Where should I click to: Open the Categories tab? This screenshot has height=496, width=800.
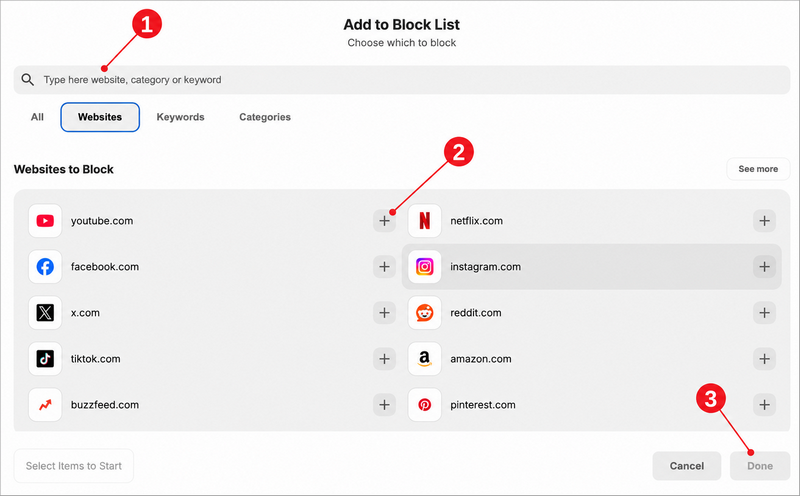pyautogui.click(x=265, y=117)
